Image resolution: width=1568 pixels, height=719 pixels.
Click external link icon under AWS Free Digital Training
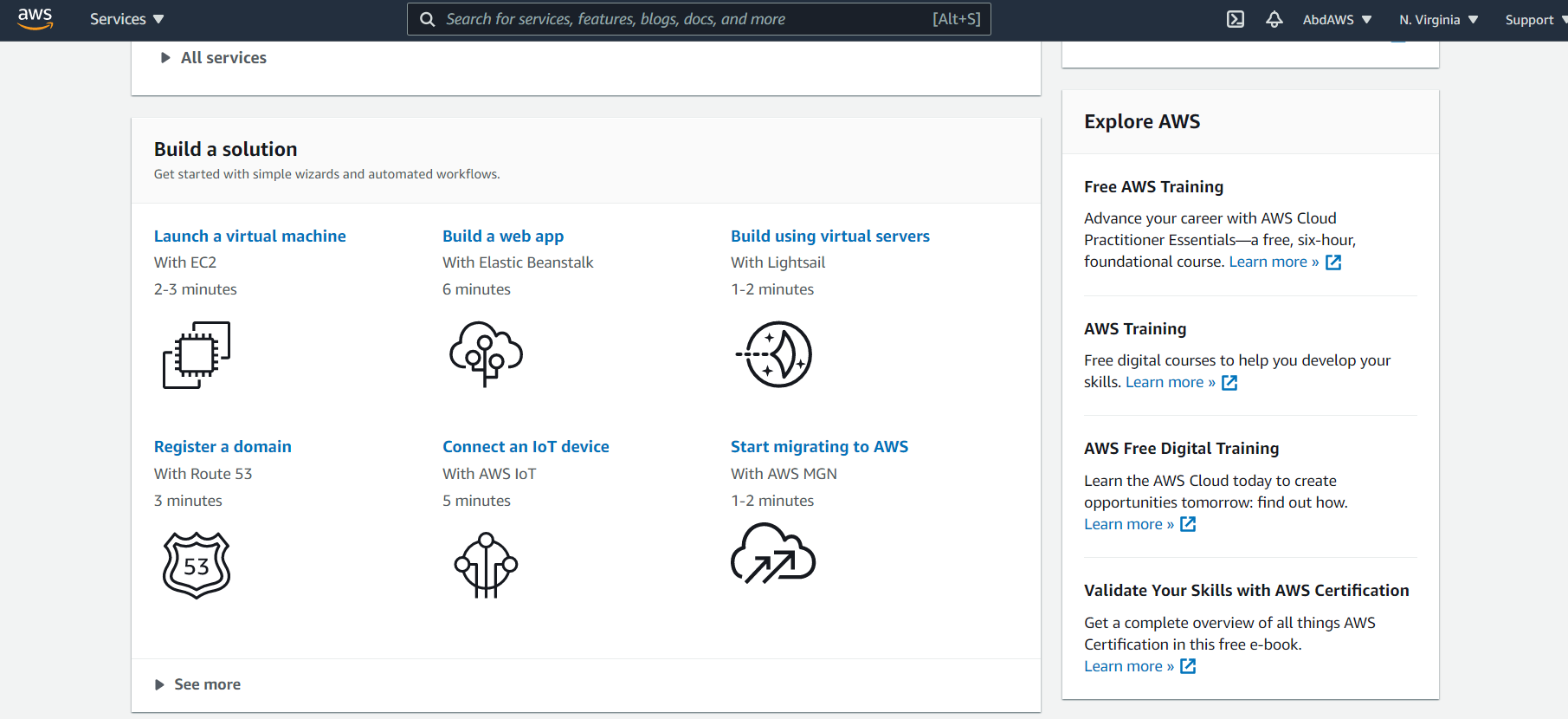click(1188, 524)
